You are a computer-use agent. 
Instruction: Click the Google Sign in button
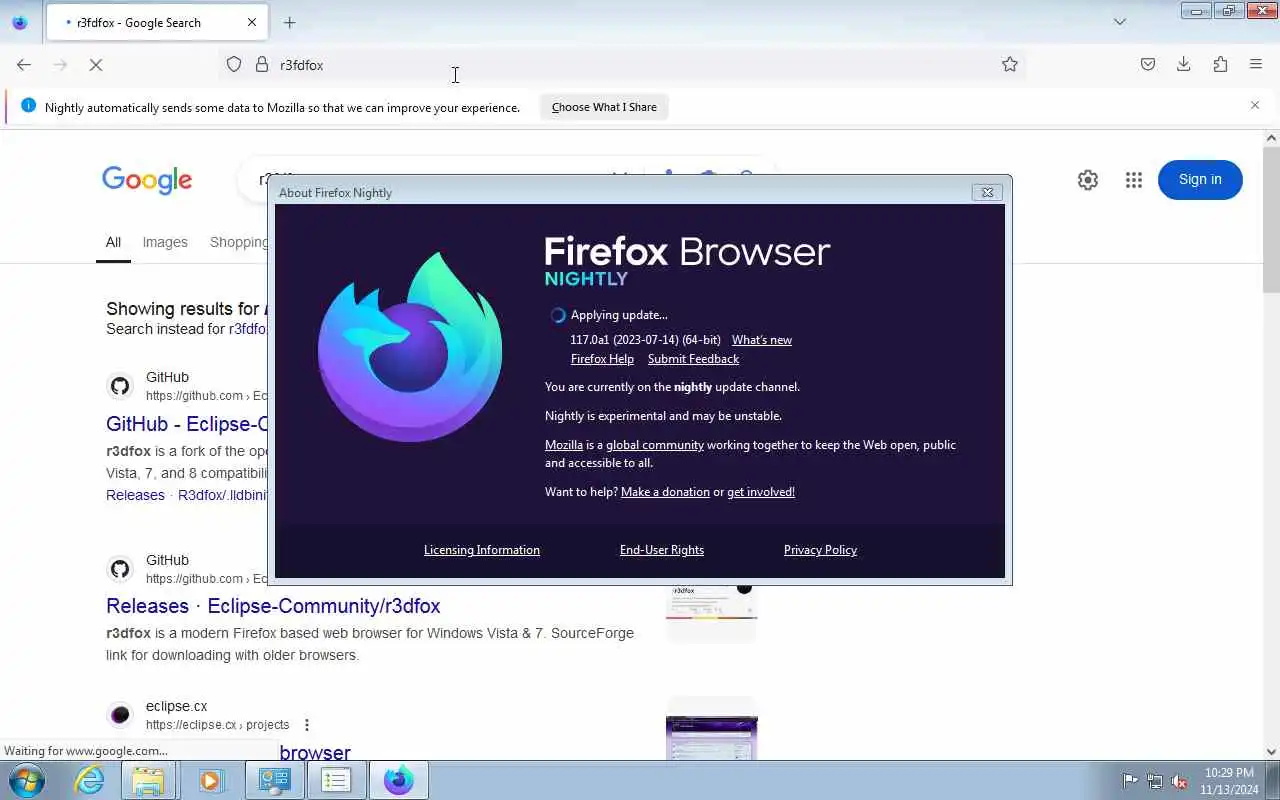tap(1200, 180)
